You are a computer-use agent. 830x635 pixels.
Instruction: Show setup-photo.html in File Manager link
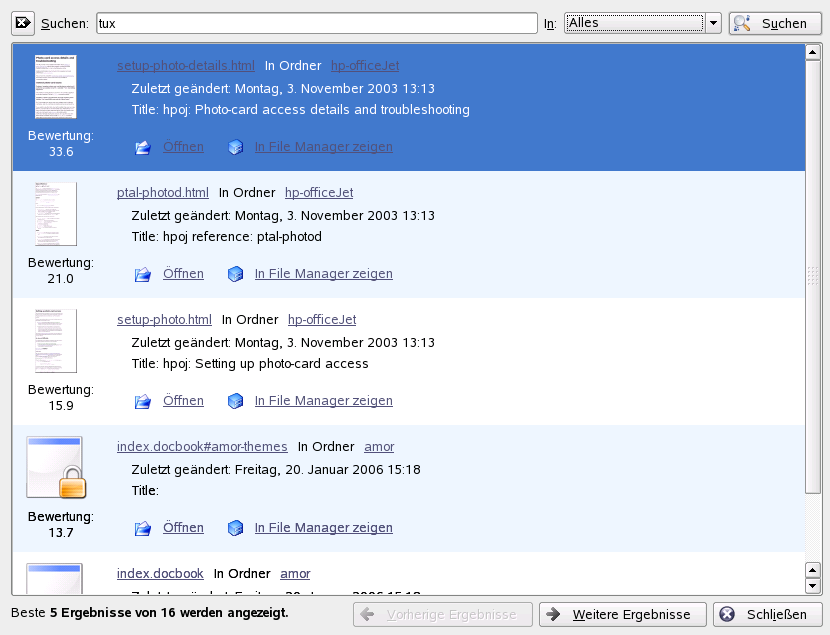point(323,401)
